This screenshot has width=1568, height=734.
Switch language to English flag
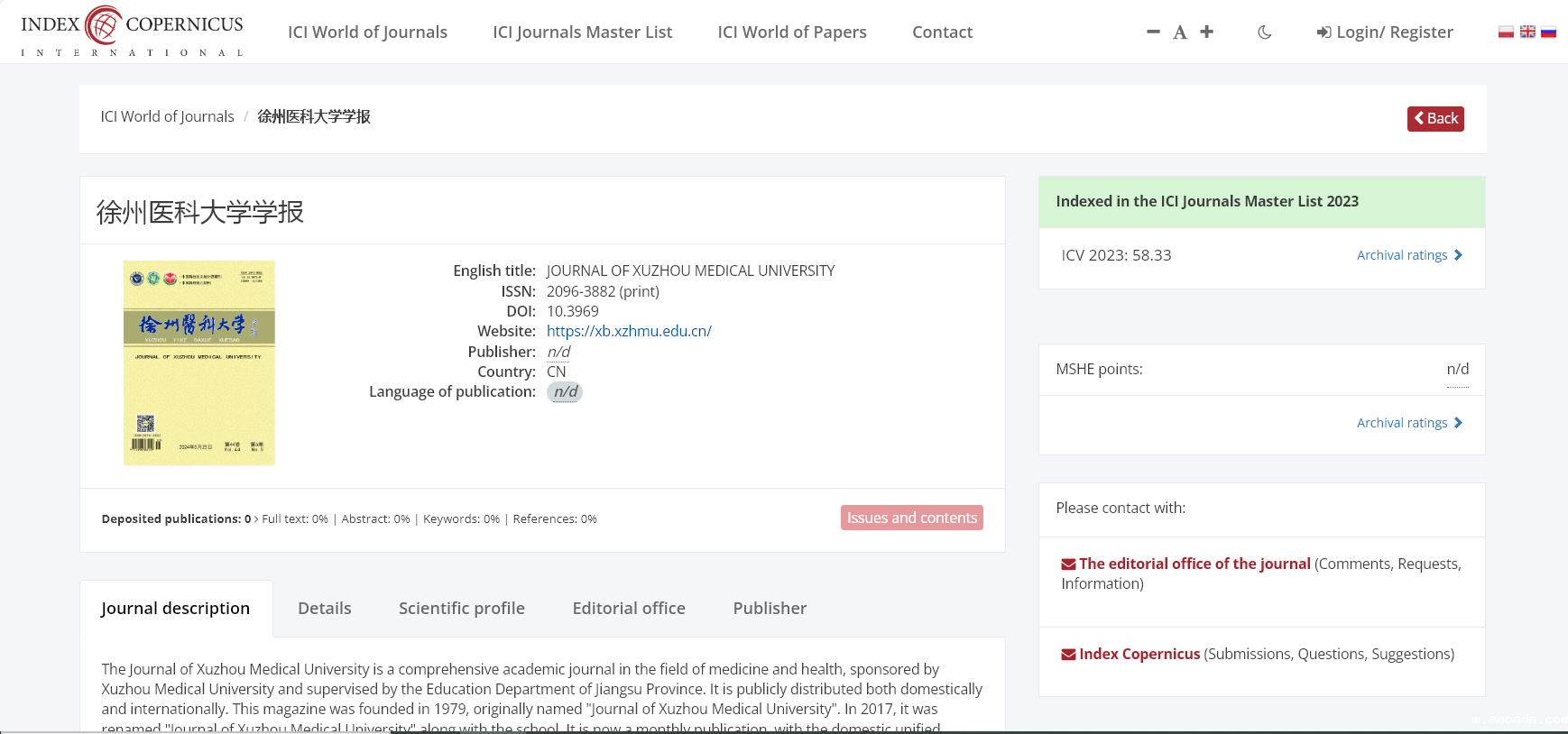[x=1527, y=32]
